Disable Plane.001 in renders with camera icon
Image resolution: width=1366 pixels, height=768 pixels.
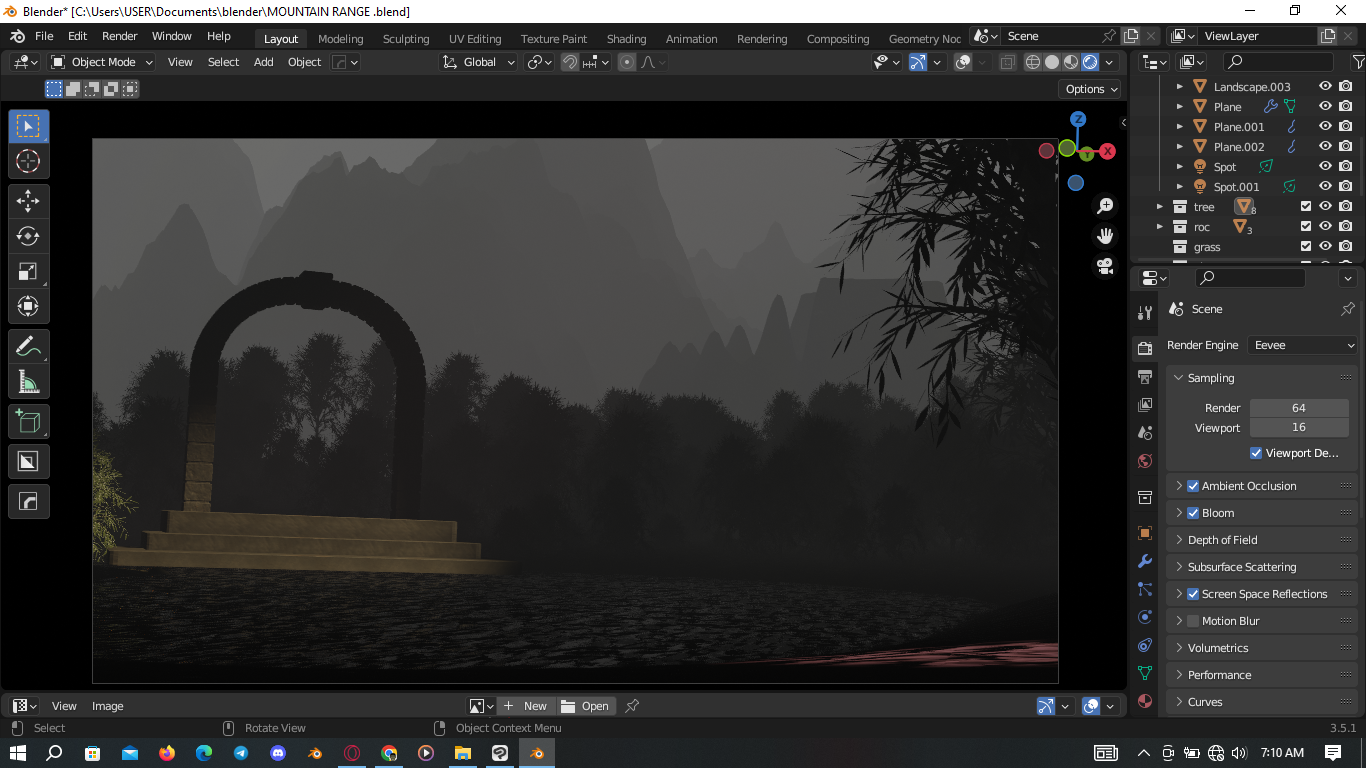[1346, 127]
